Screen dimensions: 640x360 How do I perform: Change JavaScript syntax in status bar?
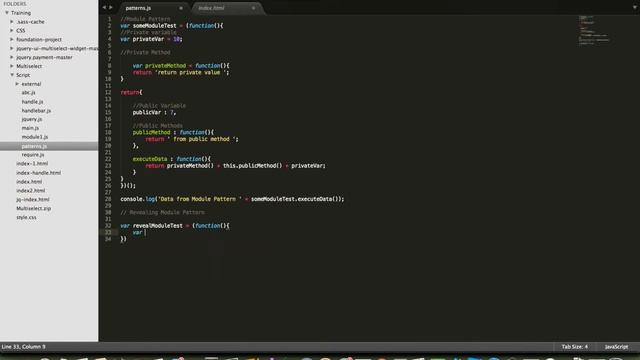[616, 347]
